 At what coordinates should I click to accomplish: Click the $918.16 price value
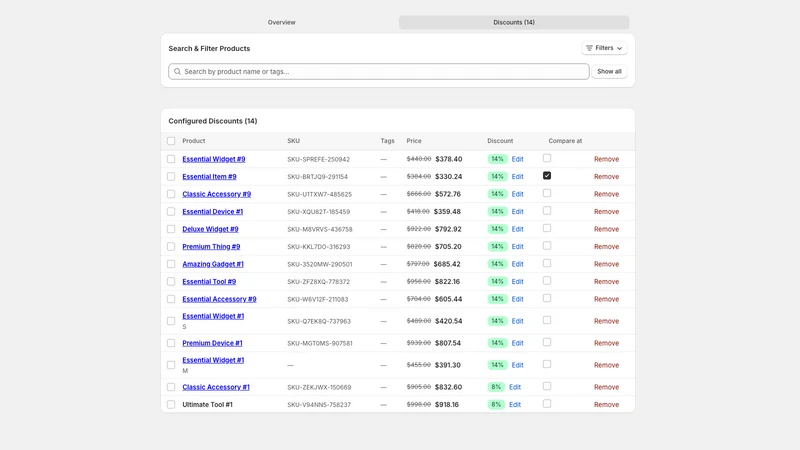coord(447,405)
